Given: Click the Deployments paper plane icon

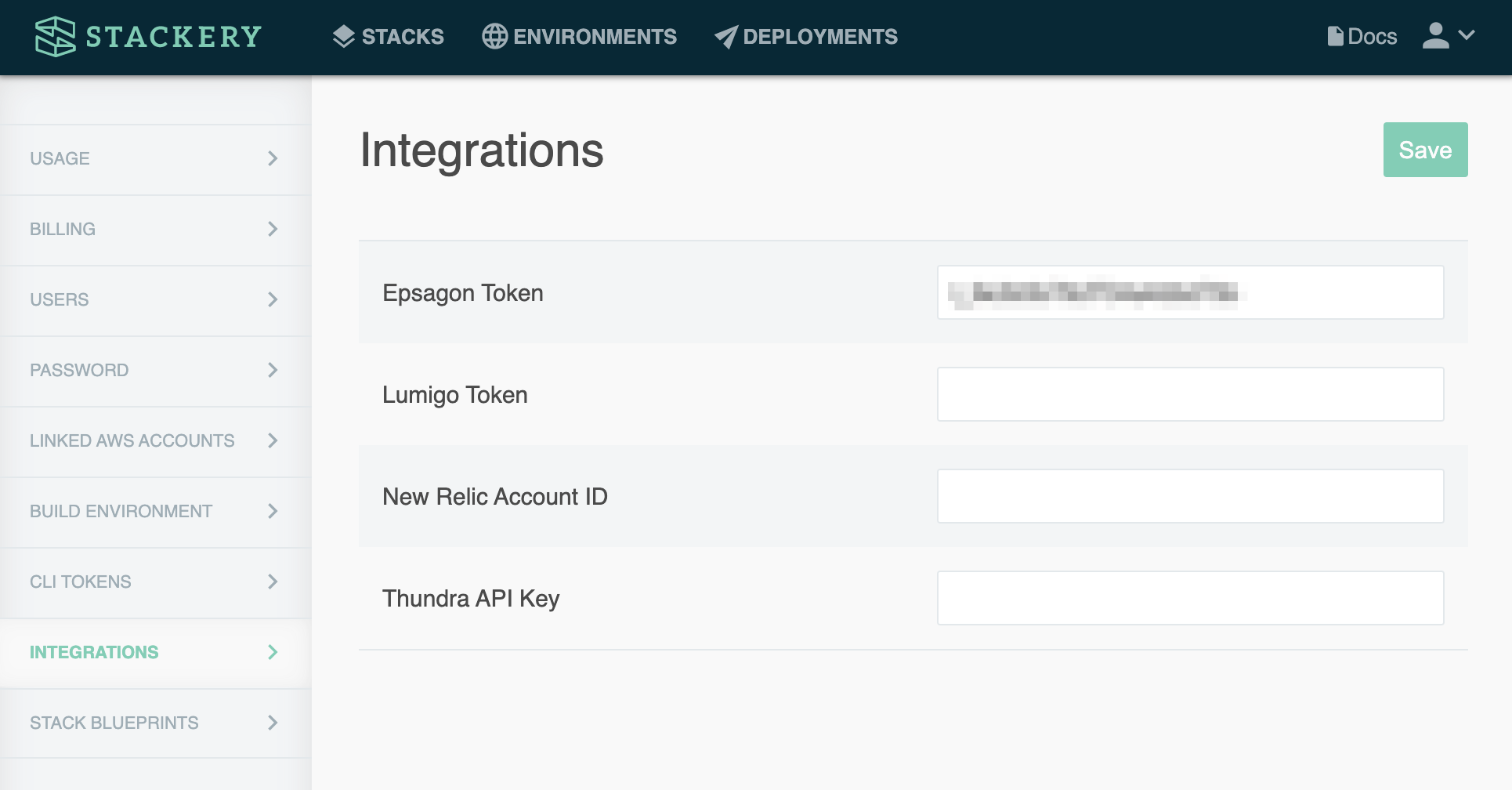Looking at the screenshot, I should pos(726,37).
